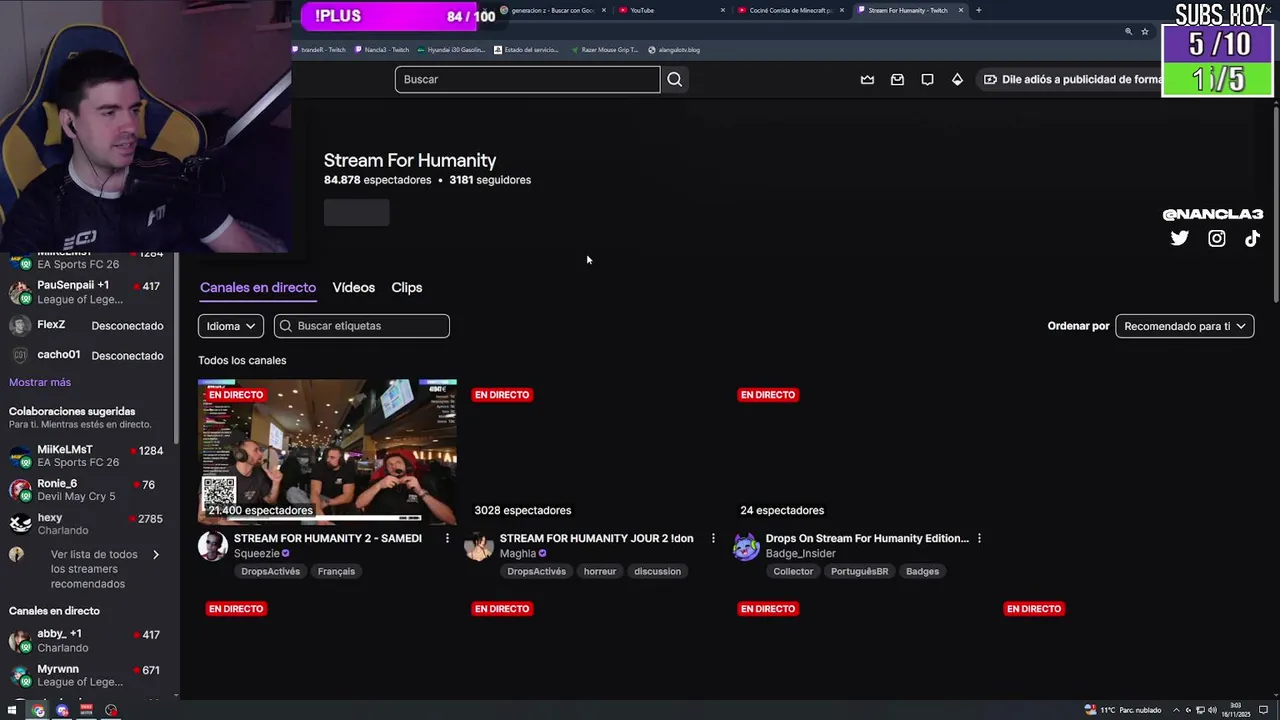
Task: Open the TikTok icon in stream overlay
Action: pyautogui.click(x=1252, y=238)
